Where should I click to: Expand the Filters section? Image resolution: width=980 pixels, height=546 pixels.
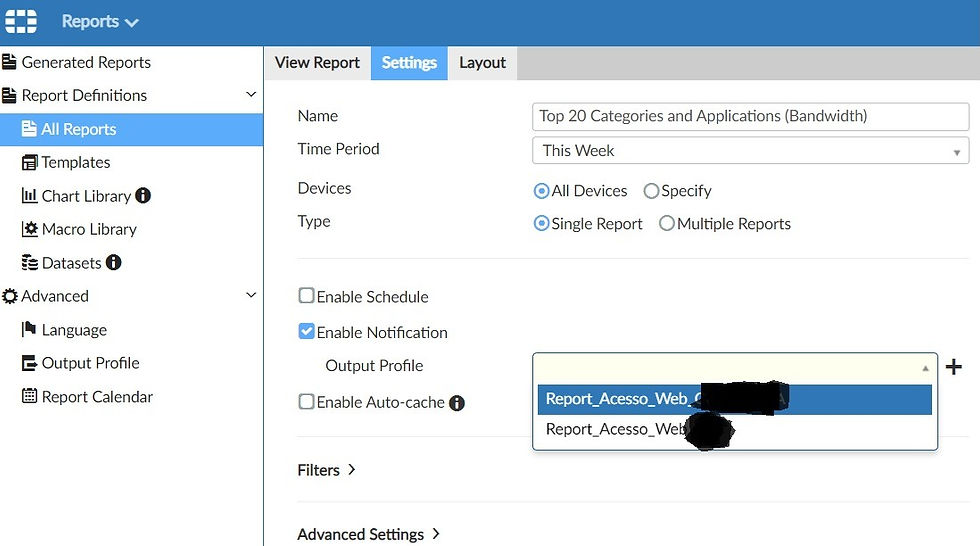(326, 470)
